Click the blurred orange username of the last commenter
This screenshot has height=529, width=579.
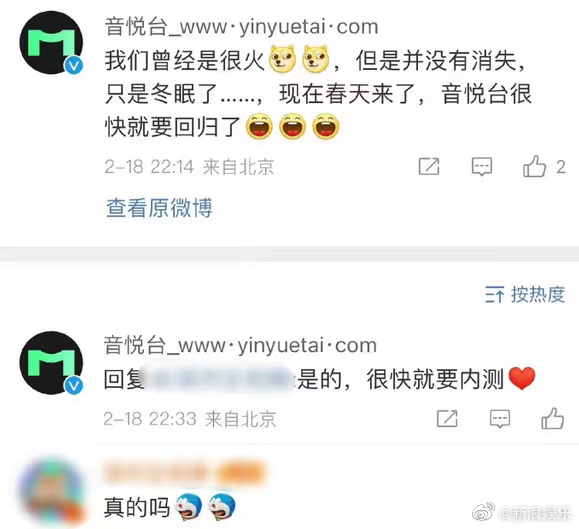coord(185,471)
